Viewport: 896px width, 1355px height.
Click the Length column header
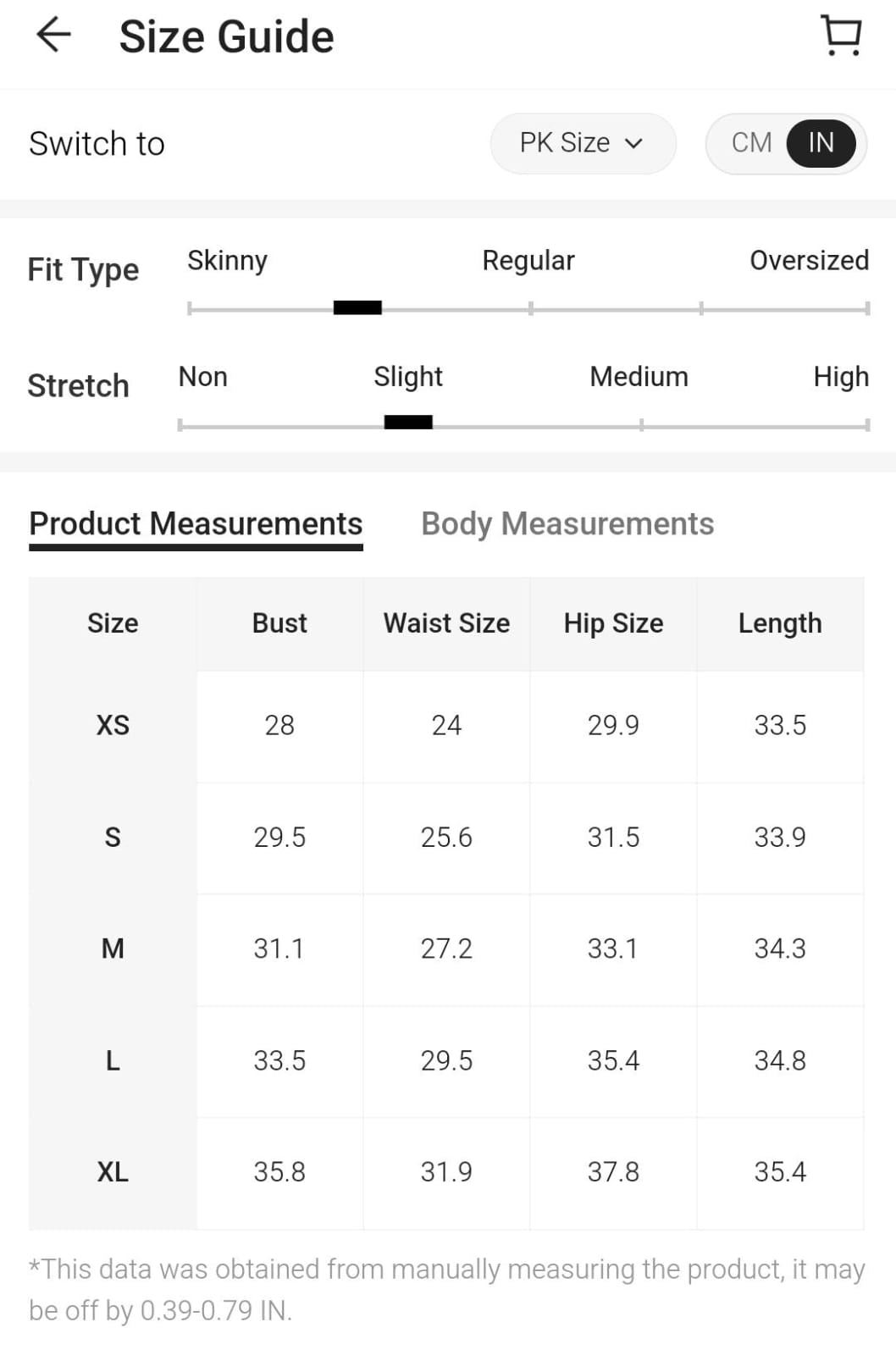point(780,623)
